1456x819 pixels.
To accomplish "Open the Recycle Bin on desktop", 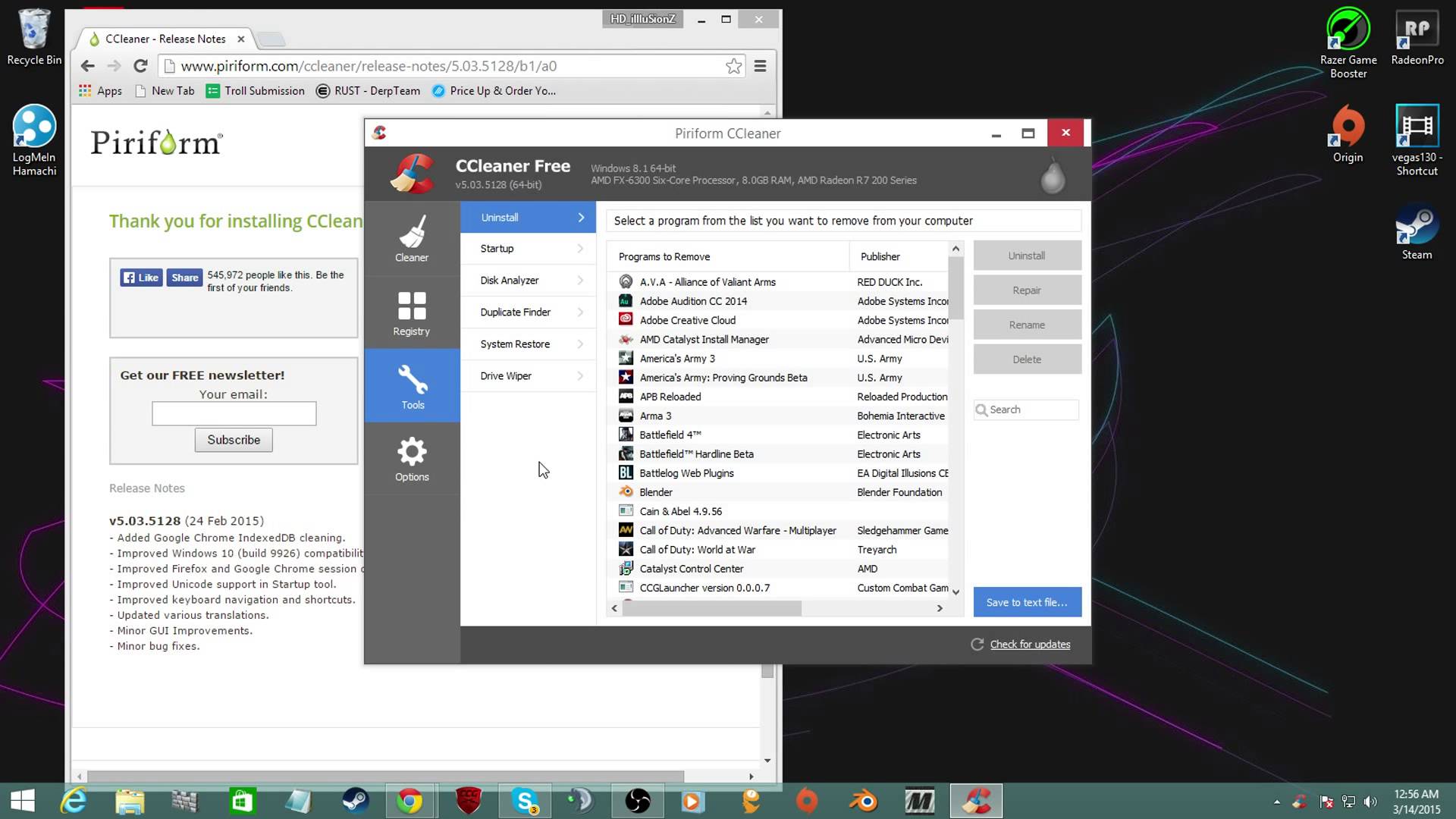I will pos(34,37).
